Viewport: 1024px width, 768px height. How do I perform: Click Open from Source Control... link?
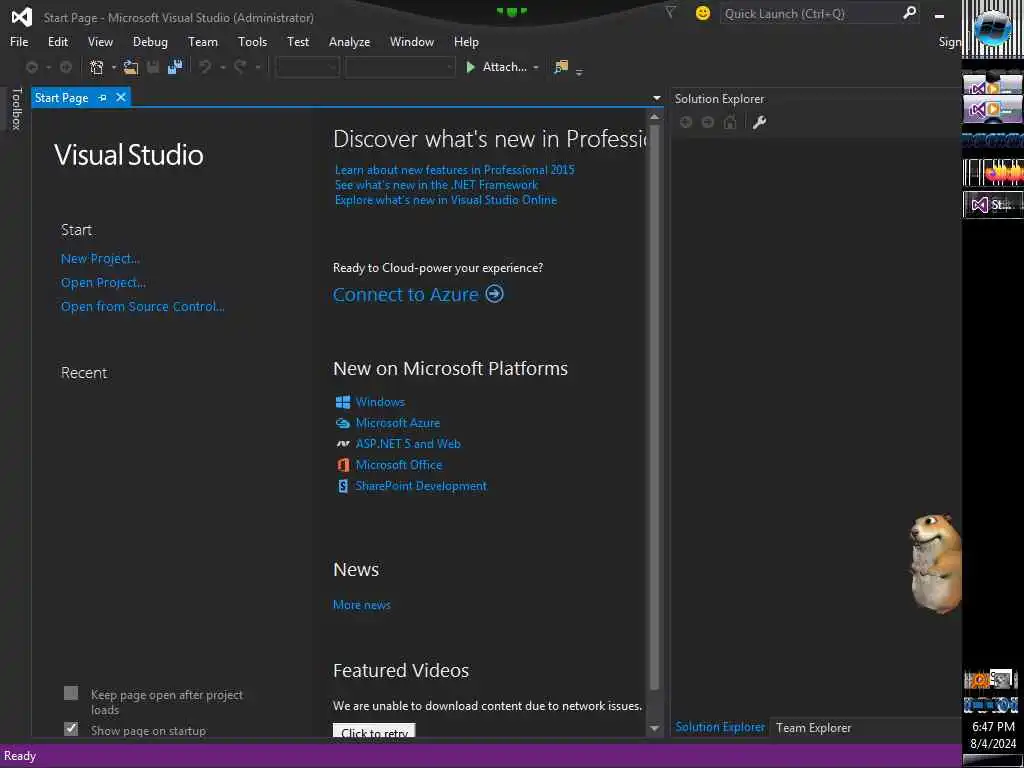142,306
